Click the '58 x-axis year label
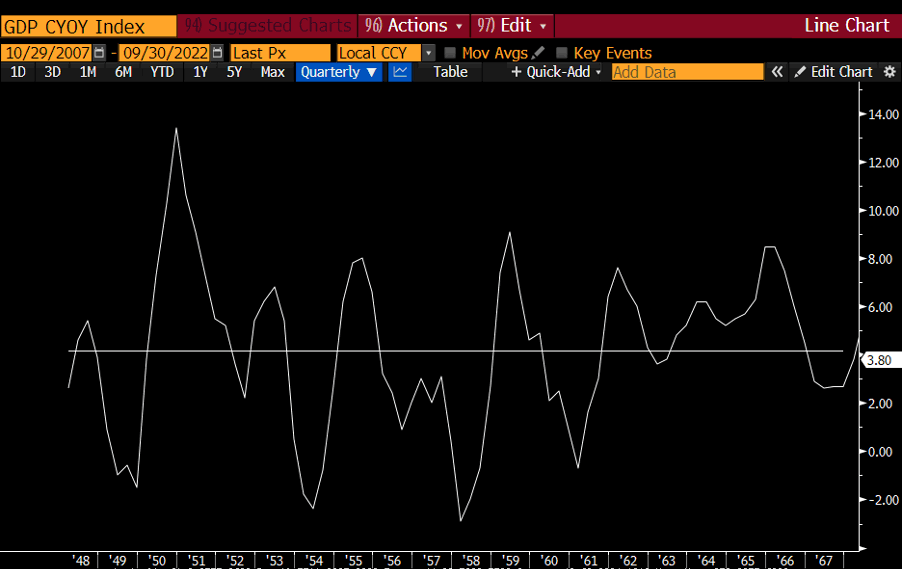 (x=471, y=561)
